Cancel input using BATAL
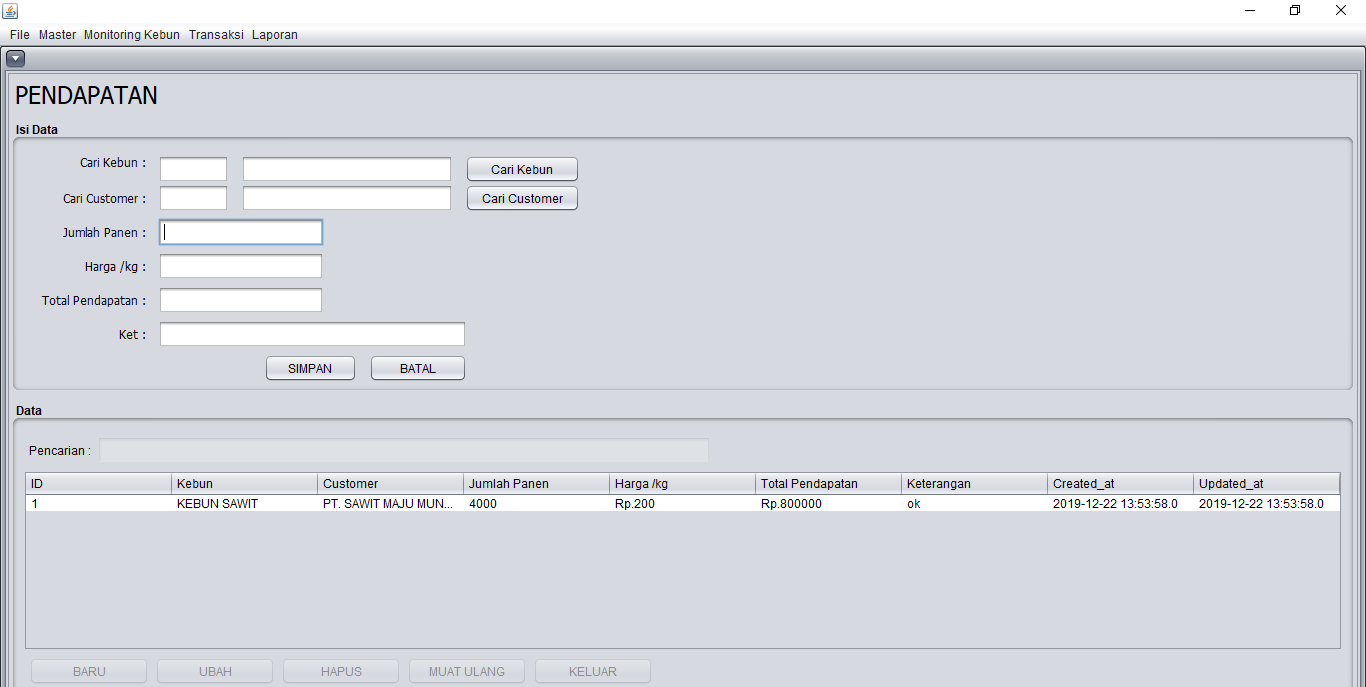This screenshot has width=1366, height=687. point(417,368)
